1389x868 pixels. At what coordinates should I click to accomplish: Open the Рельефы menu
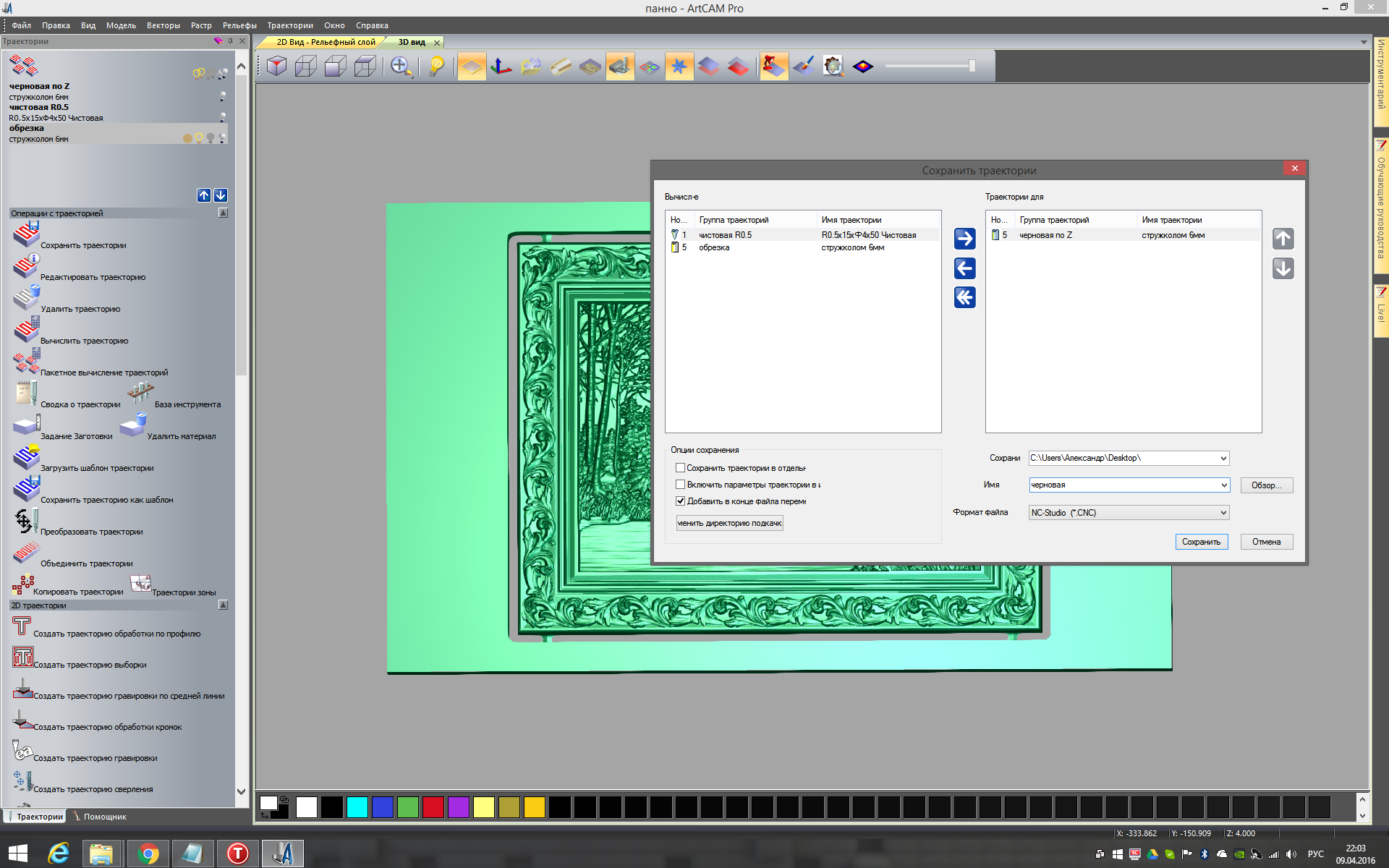239,25
